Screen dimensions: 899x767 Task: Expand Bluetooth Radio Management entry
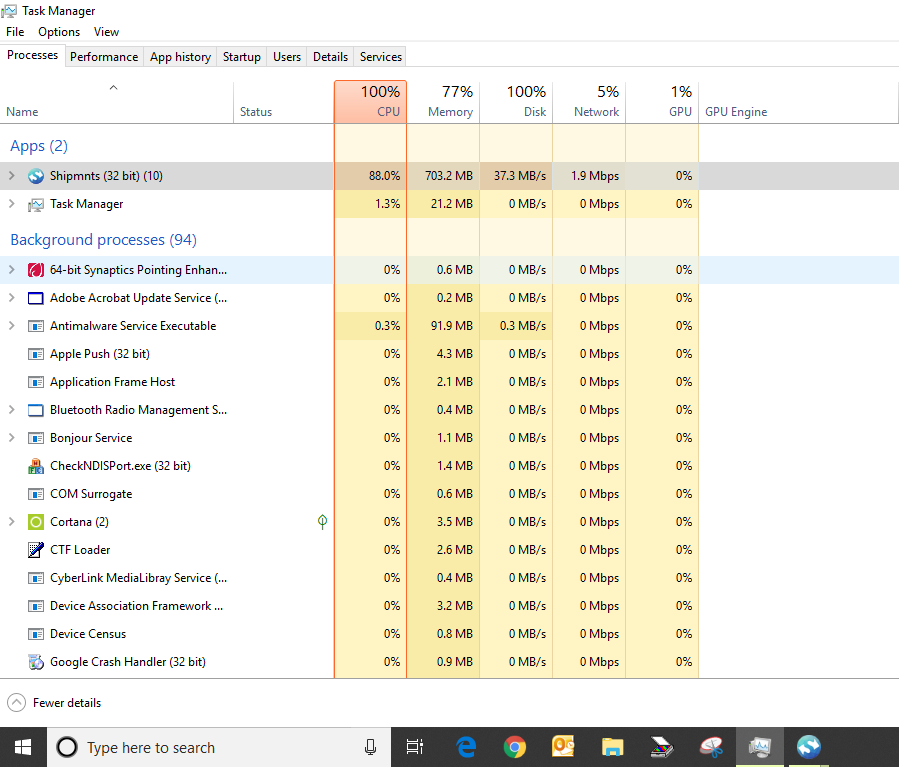(x=11, y=410)
